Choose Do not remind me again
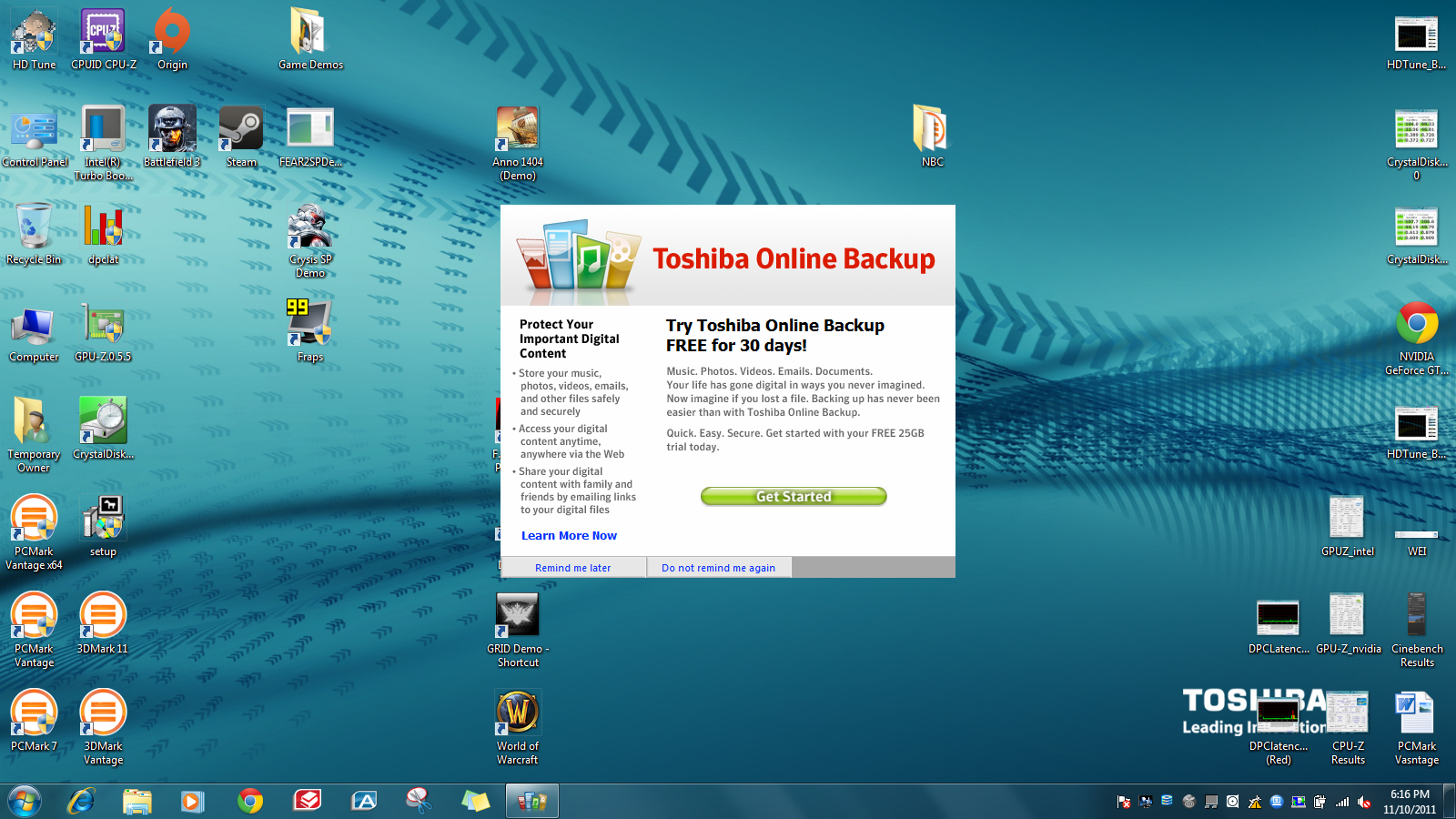Image resolution: width=1456 pixels, height=819 pixels. [719, 568]
